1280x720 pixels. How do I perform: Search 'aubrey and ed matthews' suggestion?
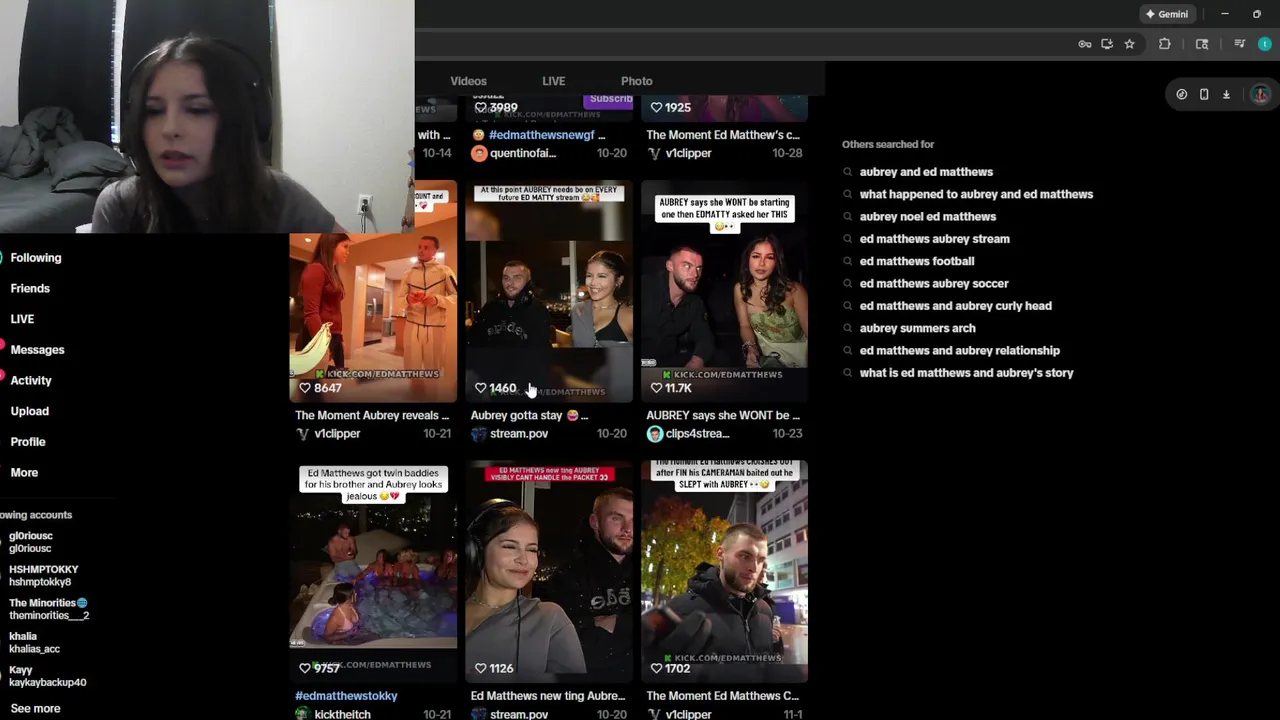926,172
